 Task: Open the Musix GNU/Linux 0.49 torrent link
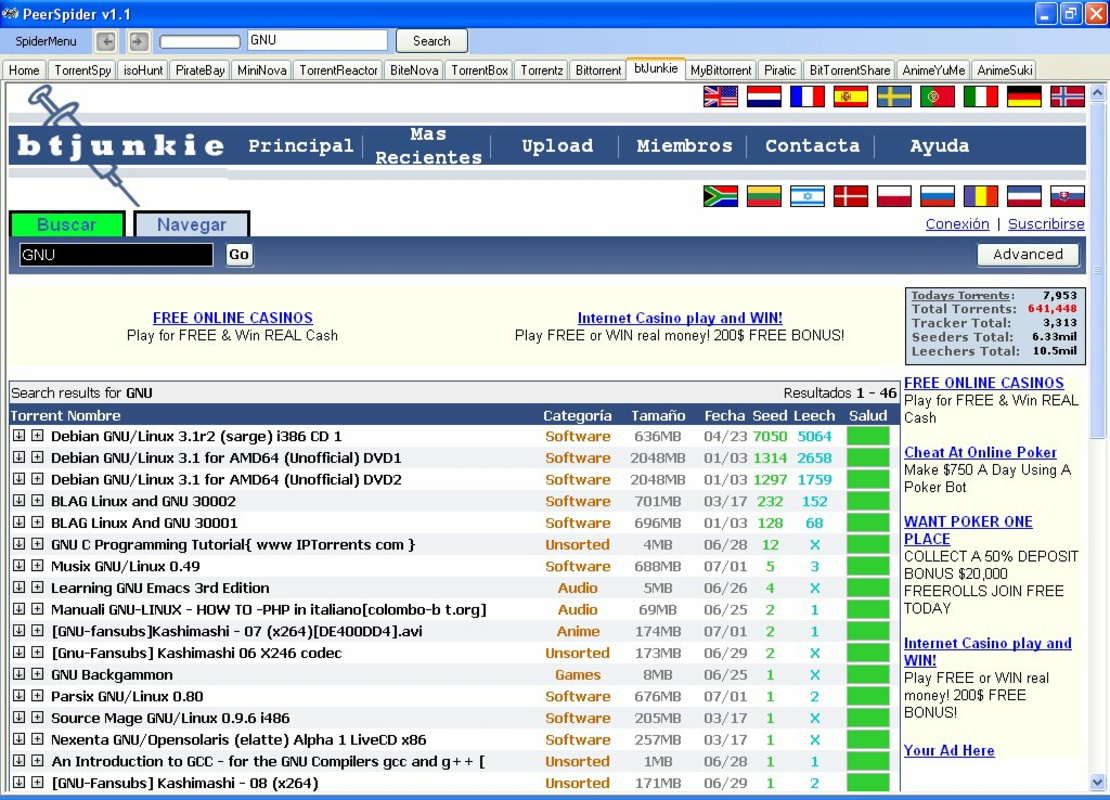point(125,566)
